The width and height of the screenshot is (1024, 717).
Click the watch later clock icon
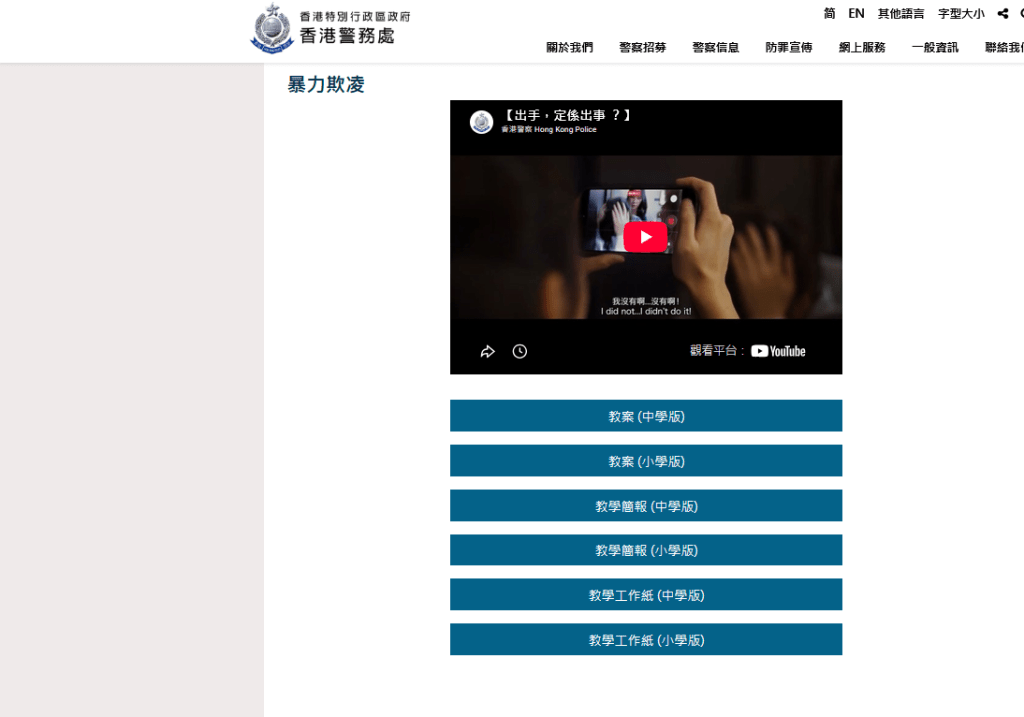(x=520, y=351)
